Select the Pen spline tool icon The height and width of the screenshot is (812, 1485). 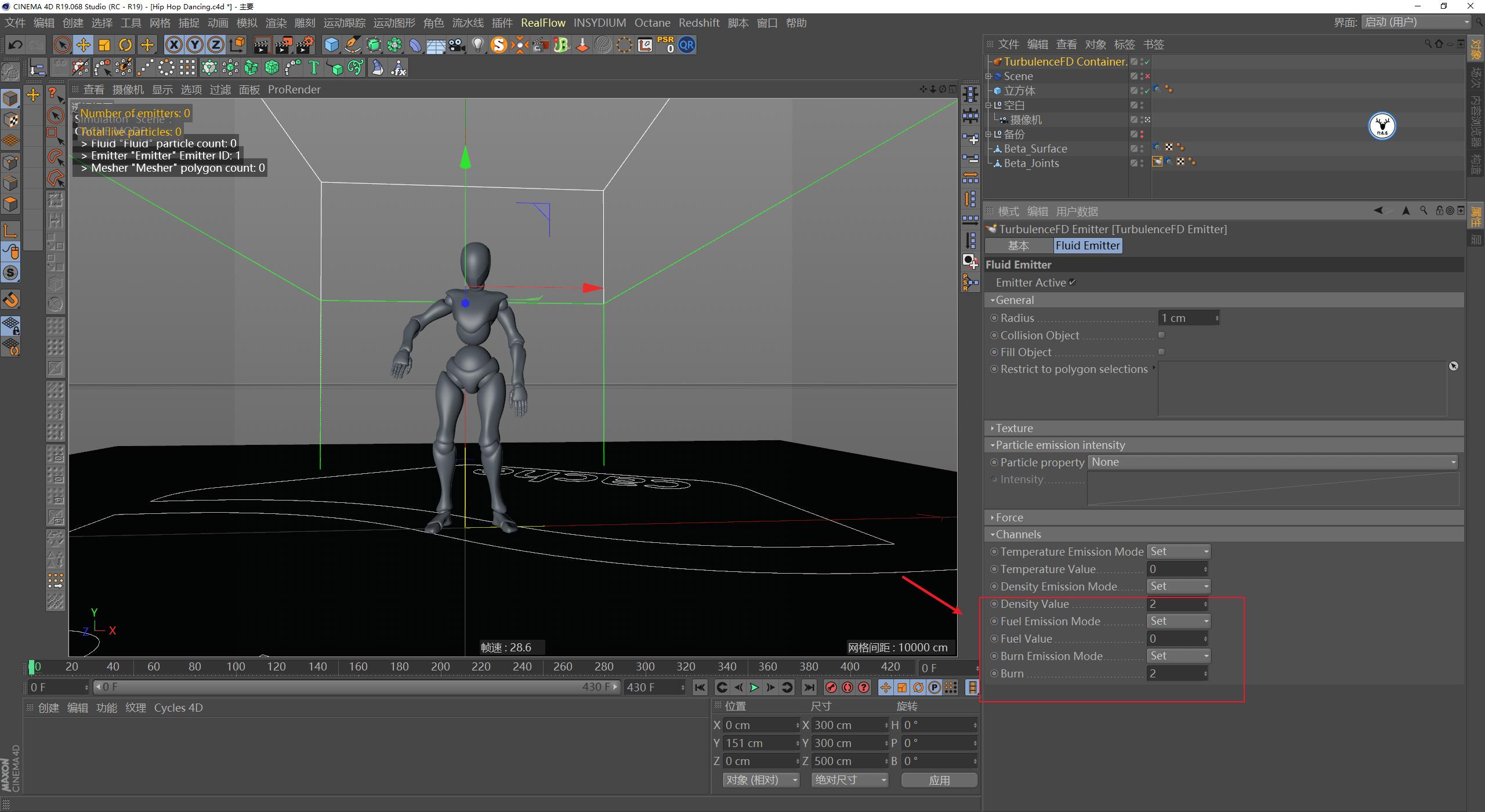pyautogui.click(x=353, y=45)
